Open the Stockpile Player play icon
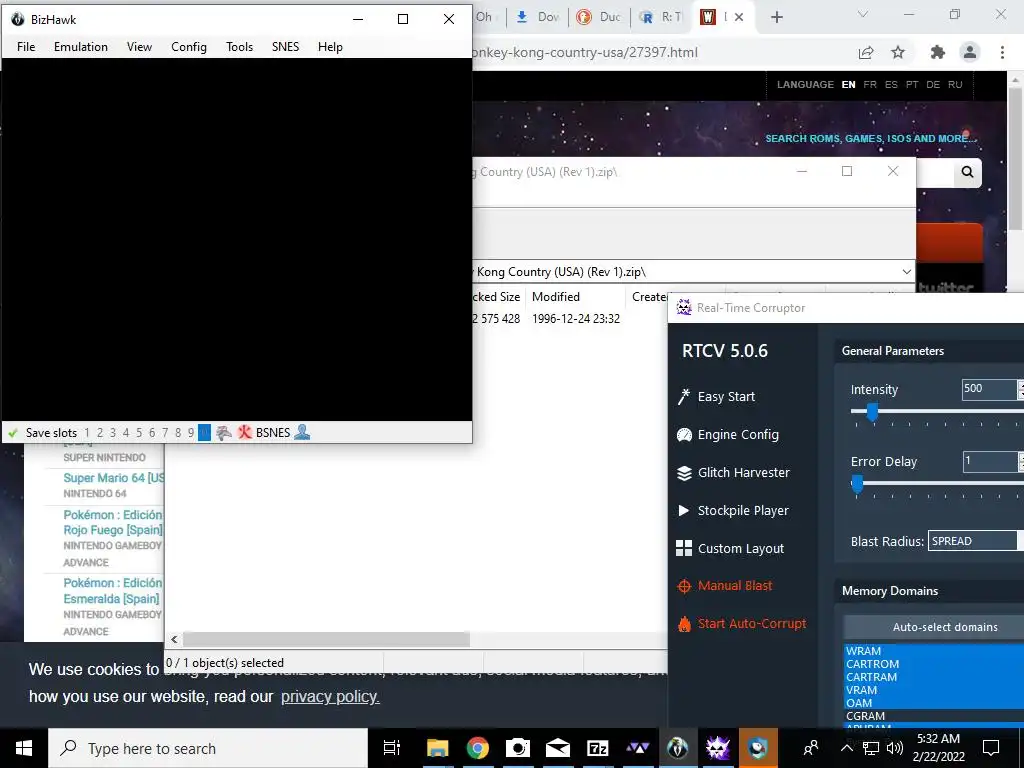Viewport: 1024px width, 768px height. 684,511
